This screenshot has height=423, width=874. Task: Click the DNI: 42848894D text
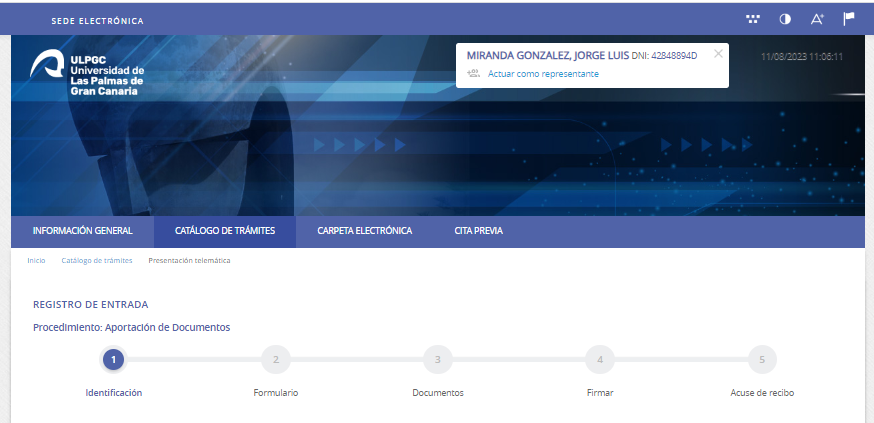[664, 56]
